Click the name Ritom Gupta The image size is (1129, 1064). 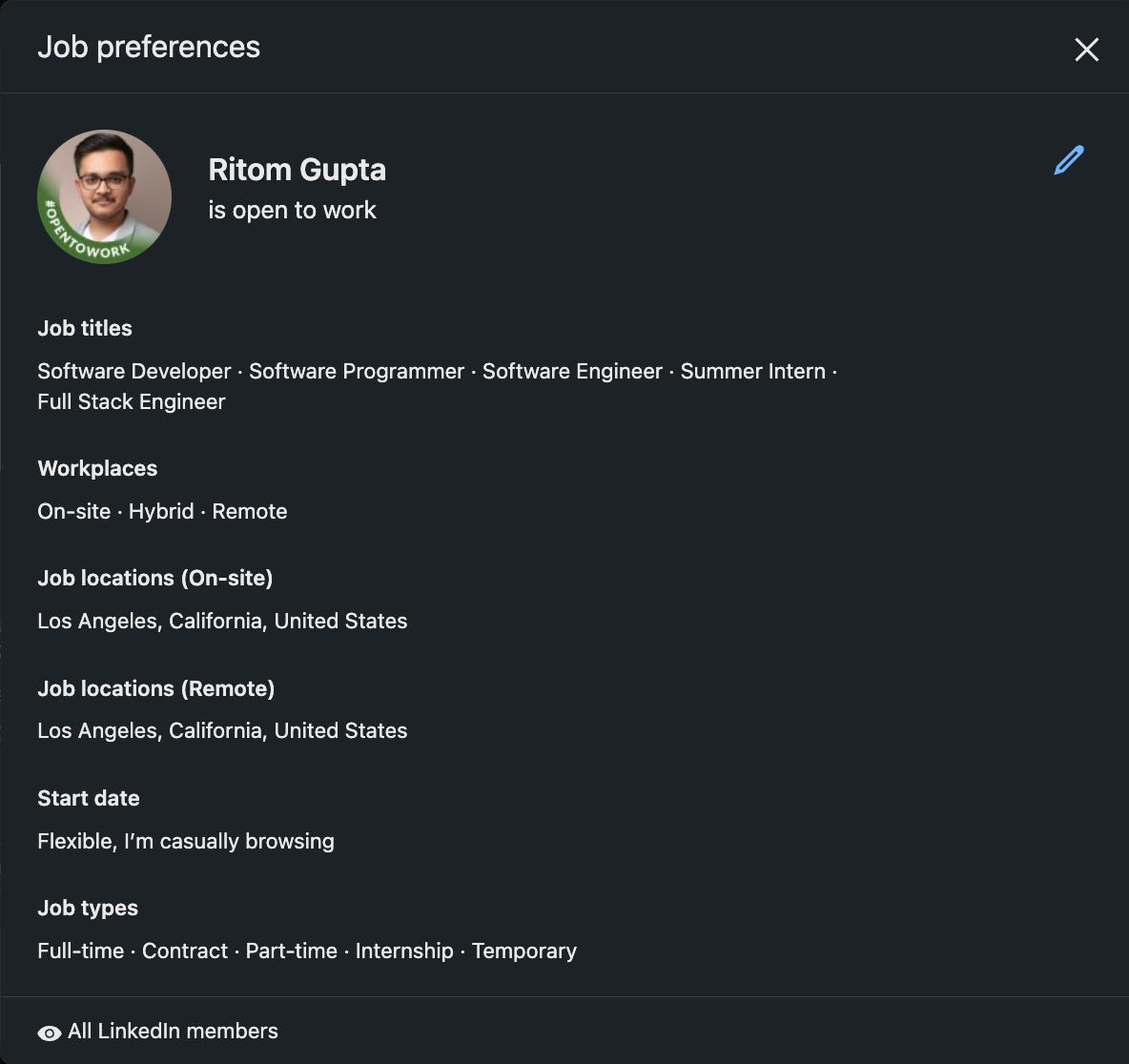pyautogui.click(x=297, y=170)
